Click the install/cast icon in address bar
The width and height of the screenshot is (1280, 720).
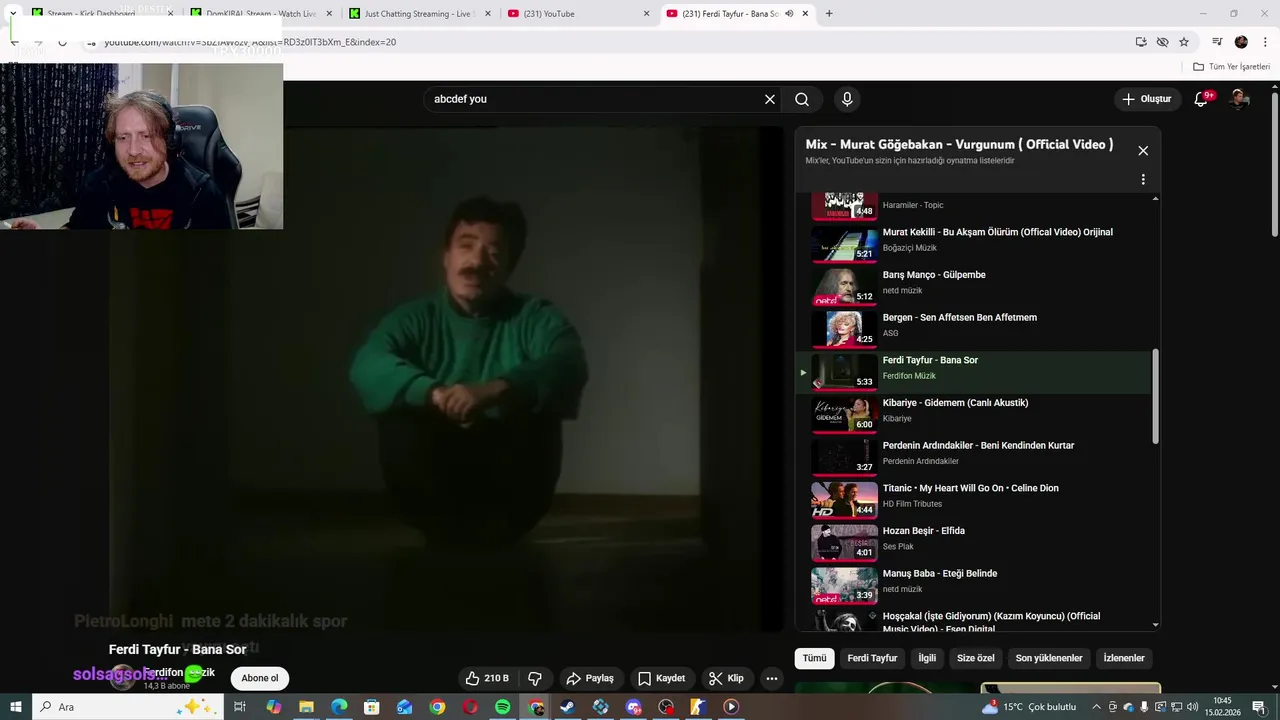[x=1141, y=42]
